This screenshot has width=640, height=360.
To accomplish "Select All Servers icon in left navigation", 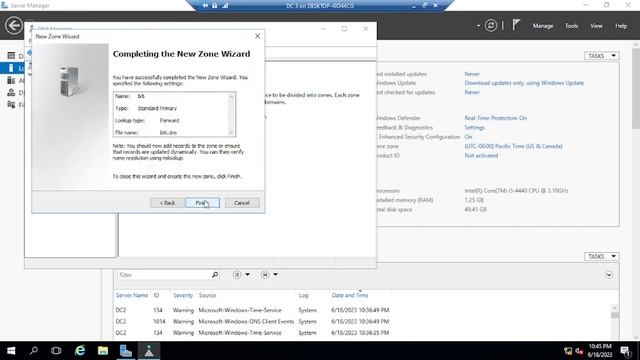I will 11,80.
